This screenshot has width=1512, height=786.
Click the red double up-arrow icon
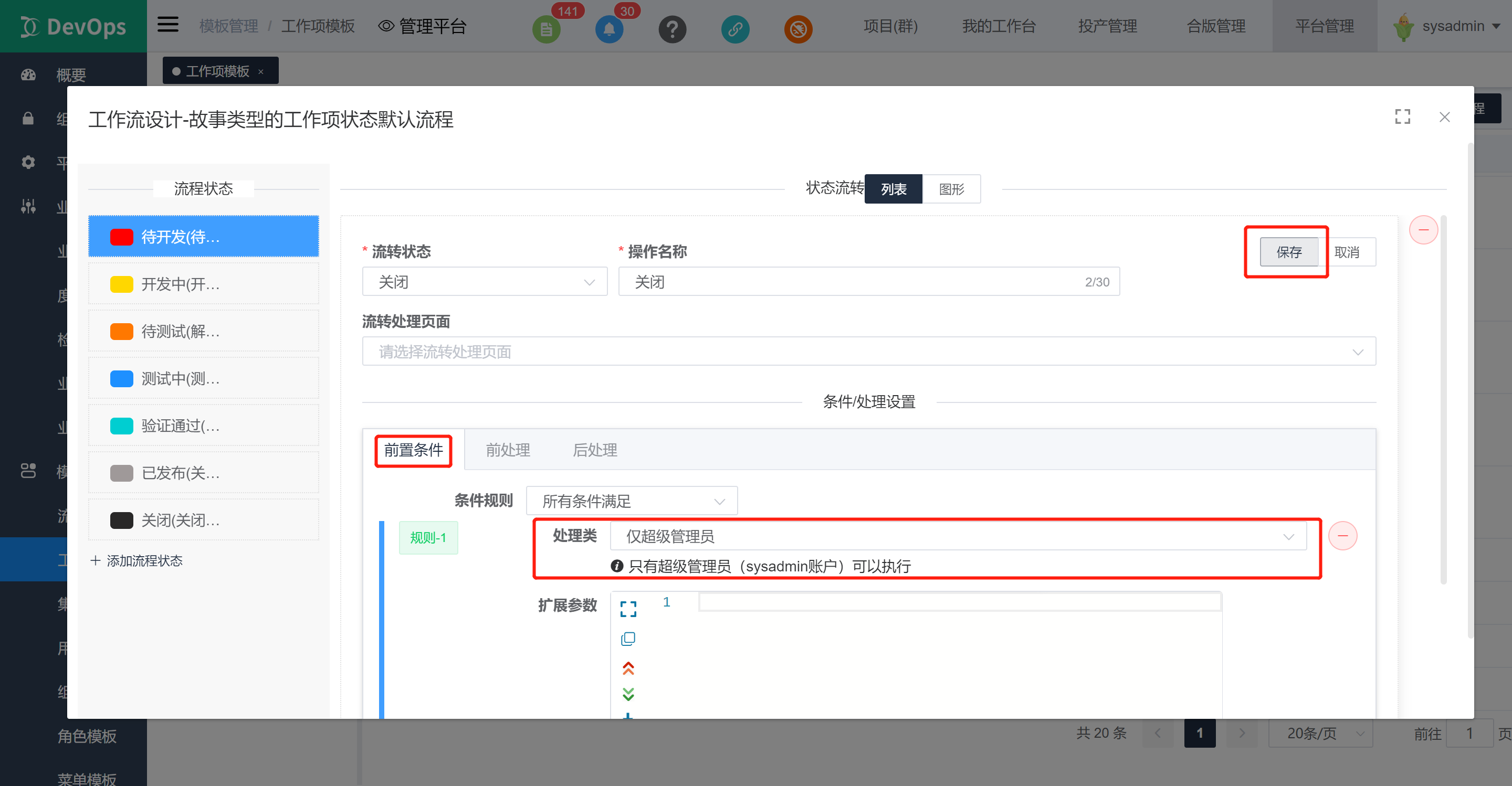coord(628,668)
